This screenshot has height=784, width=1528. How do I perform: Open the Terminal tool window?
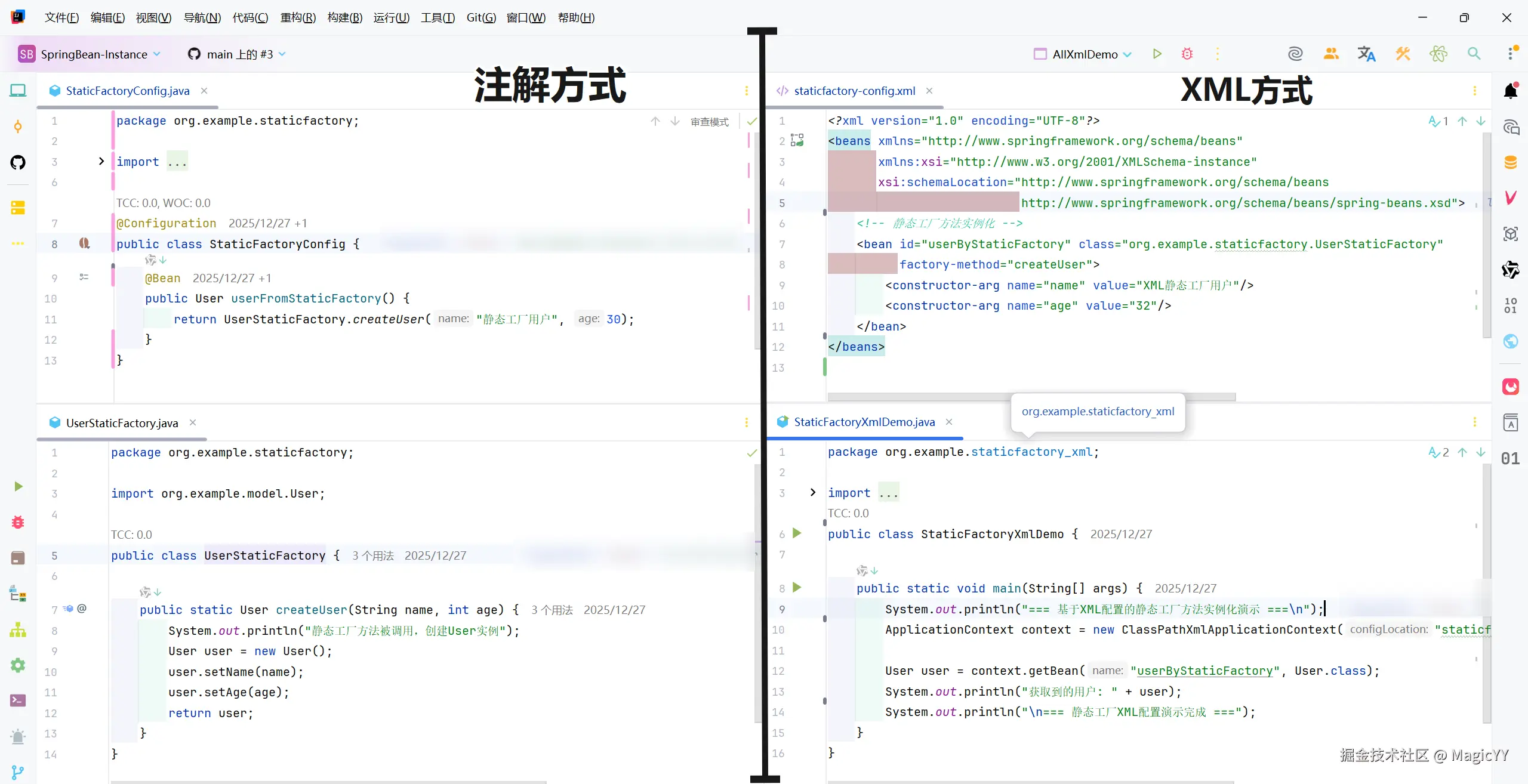click(18, 700)
